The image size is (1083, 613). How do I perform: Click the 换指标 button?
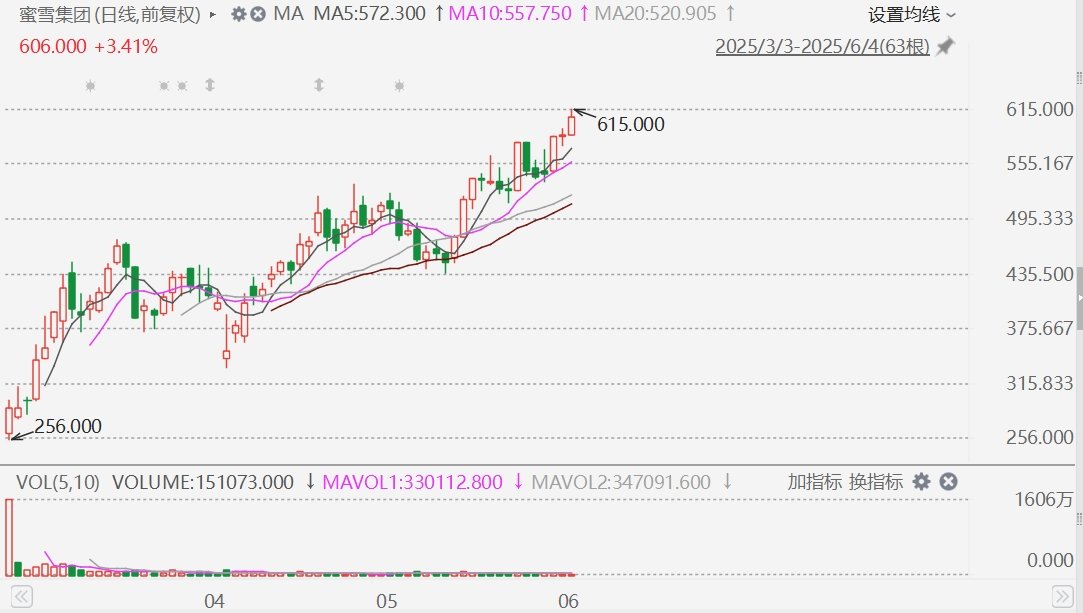(876, 481)
